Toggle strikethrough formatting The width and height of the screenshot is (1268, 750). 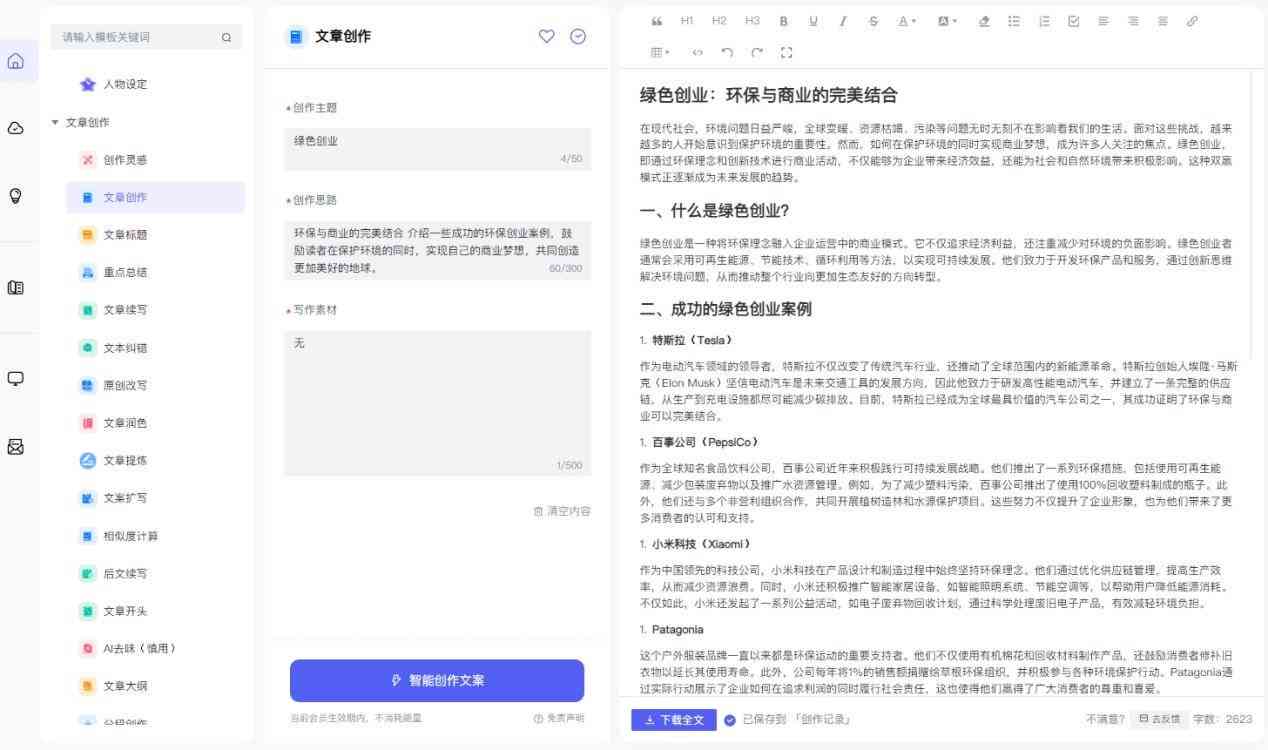[x=873, y=21]
